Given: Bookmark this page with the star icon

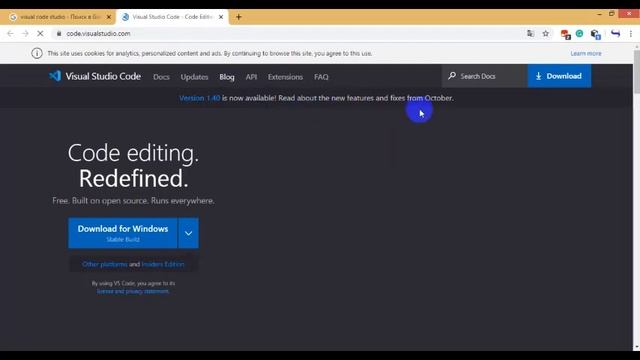Looking at the screenshot, I should click(546, 33).
